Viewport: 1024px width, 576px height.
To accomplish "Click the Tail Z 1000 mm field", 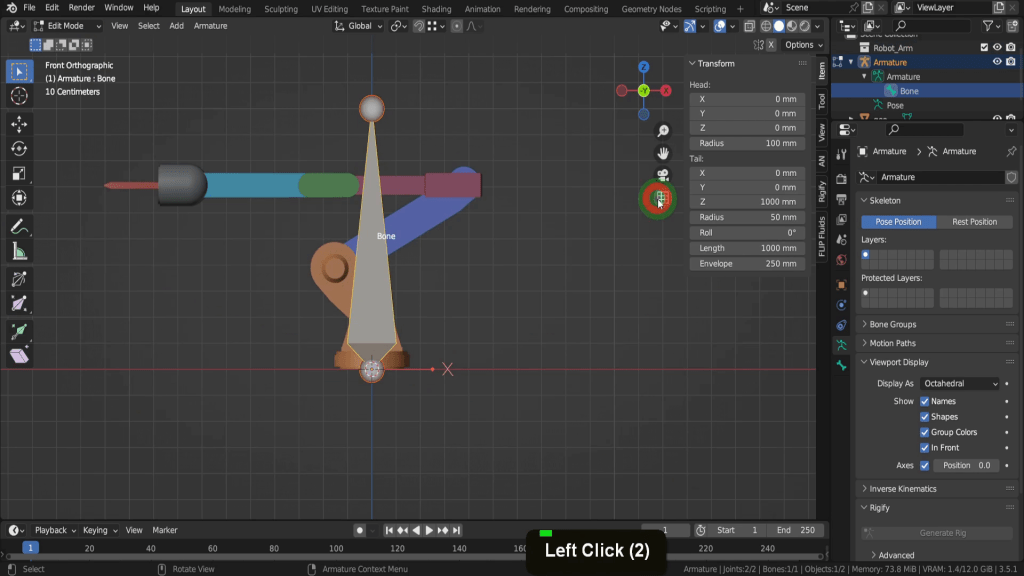I will [x=747, y=202].
